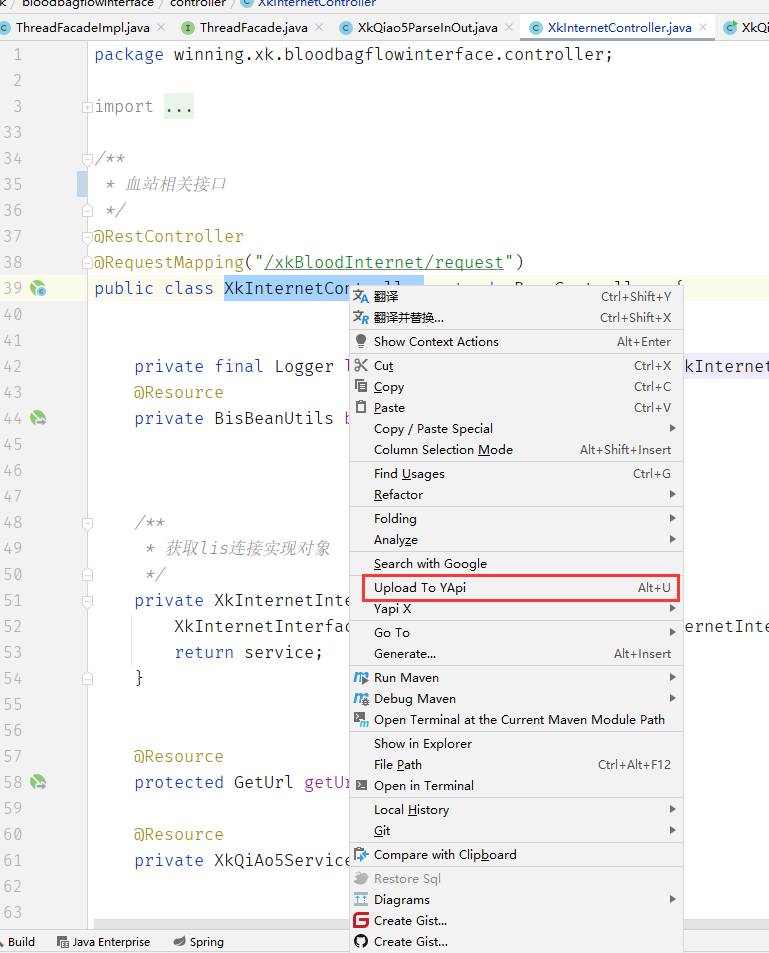Switch to ThreadFacade.java tab
This screenshot has height=953, width=769.
[x=253, y=27]
